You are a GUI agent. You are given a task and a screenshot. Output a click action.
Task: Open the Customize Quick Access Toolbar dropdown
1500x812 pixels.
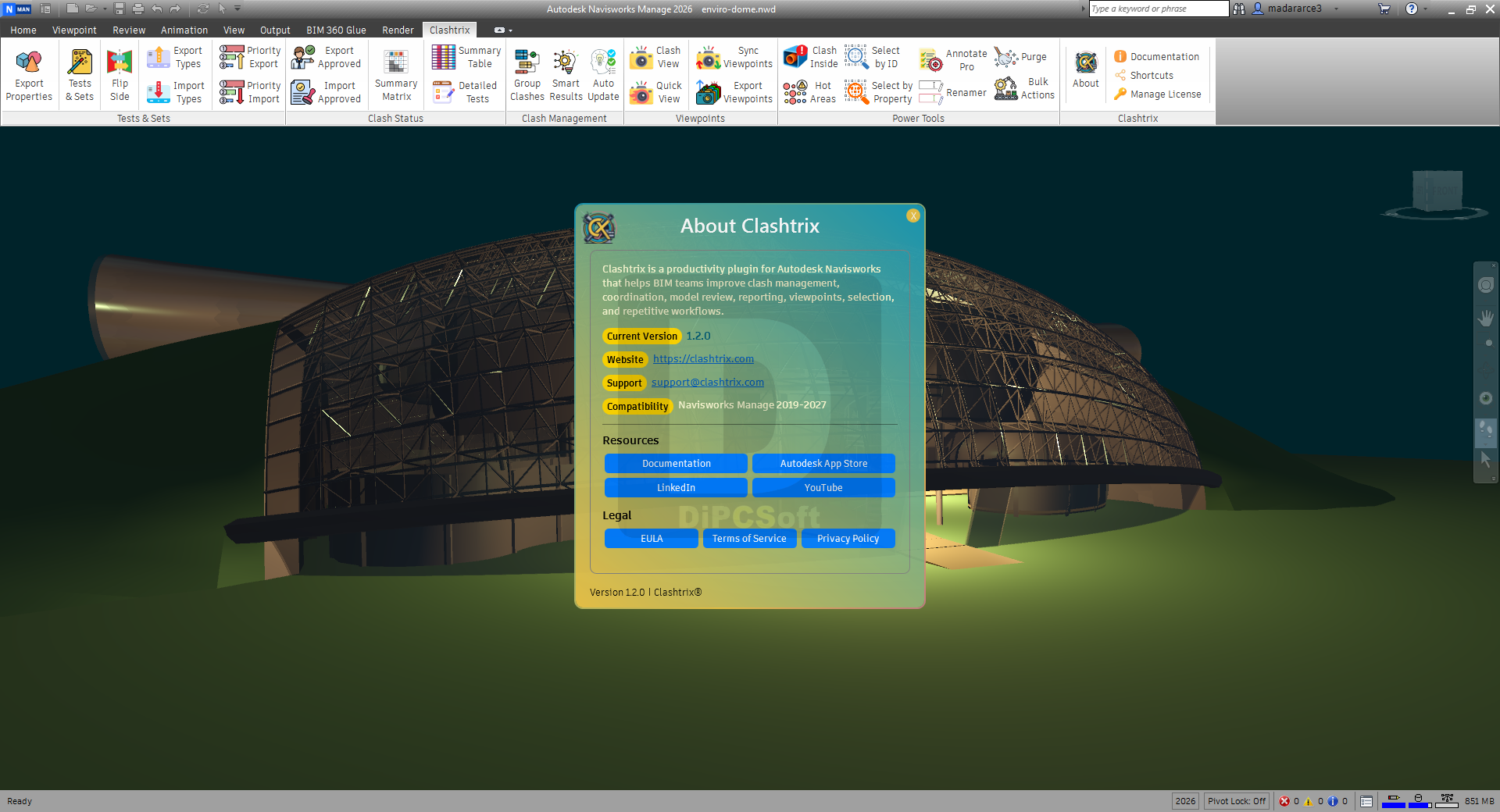(237, 9)
